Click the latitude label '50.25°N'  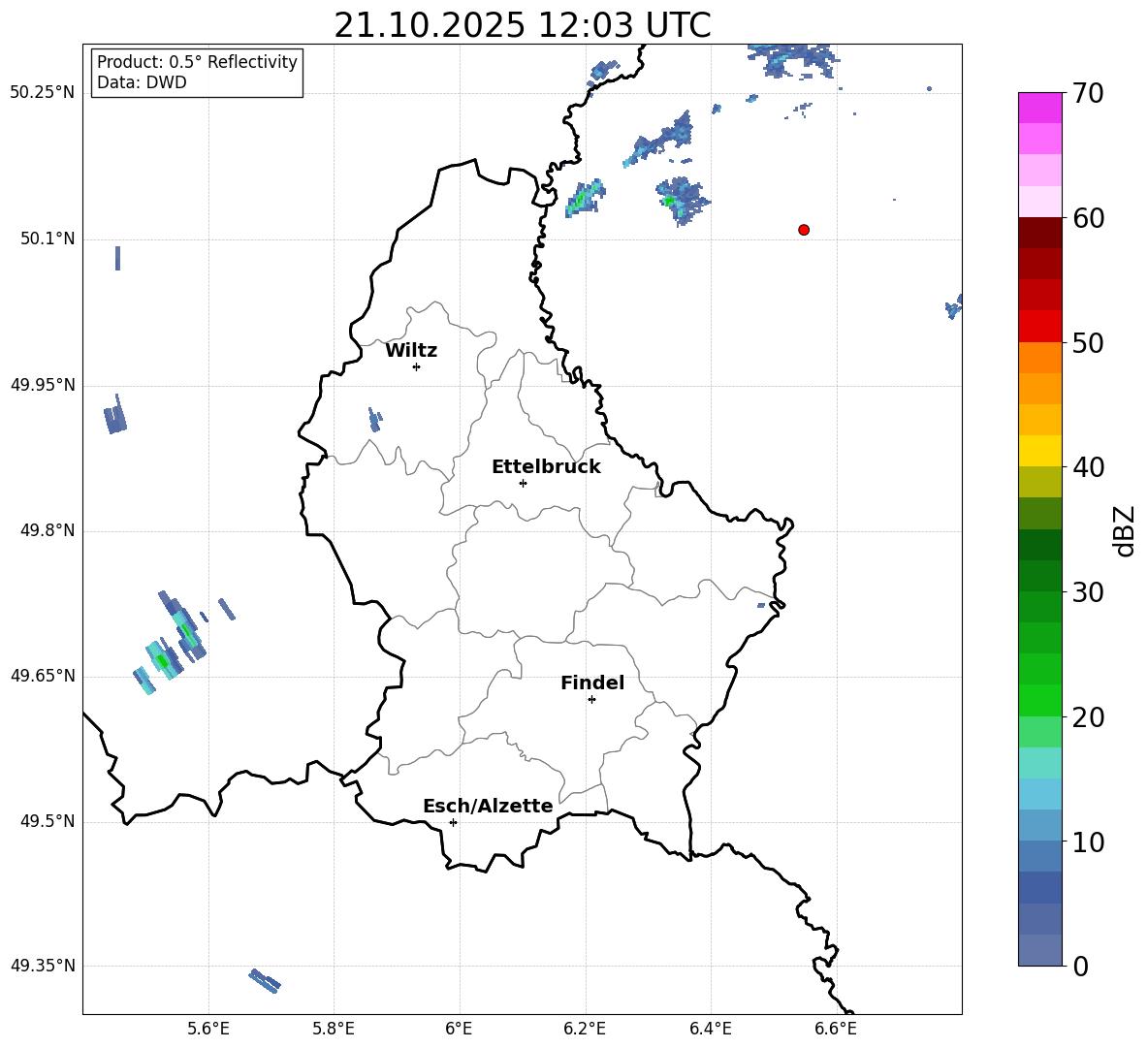point(43,93)
